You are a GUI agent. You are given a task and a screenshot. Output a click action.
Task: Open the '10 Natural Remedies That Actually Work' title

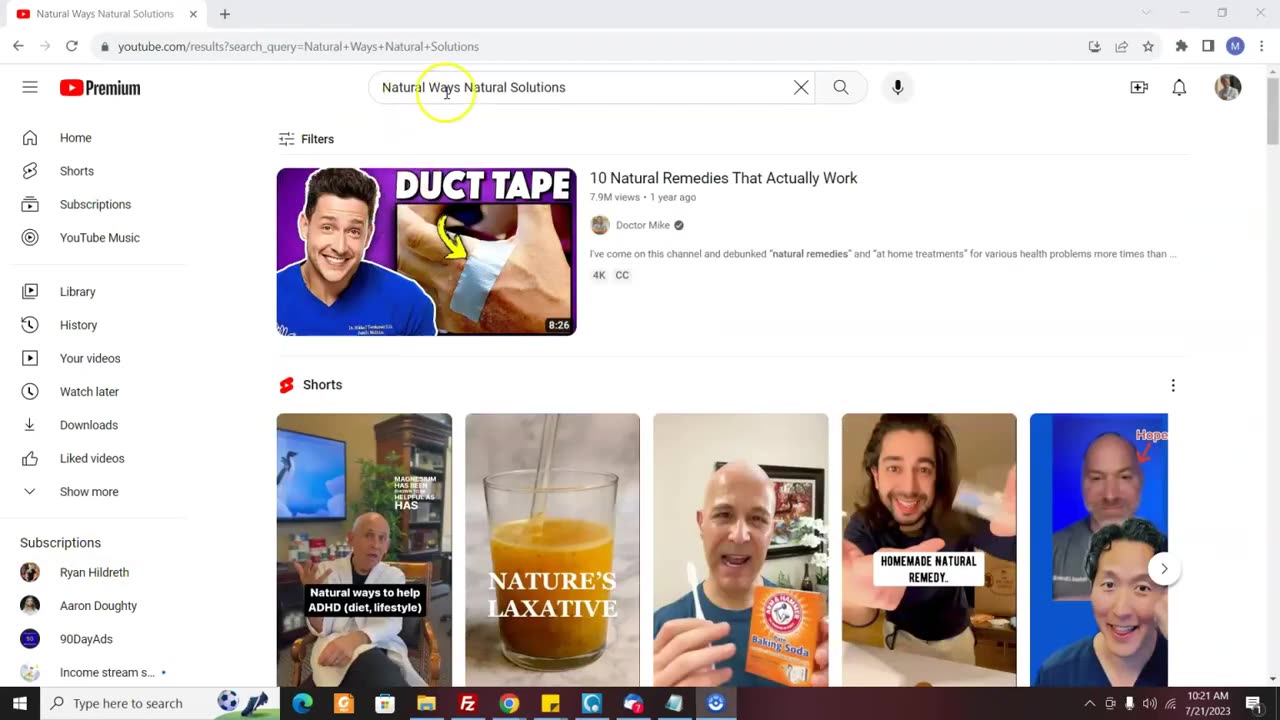tap(723, 178)
